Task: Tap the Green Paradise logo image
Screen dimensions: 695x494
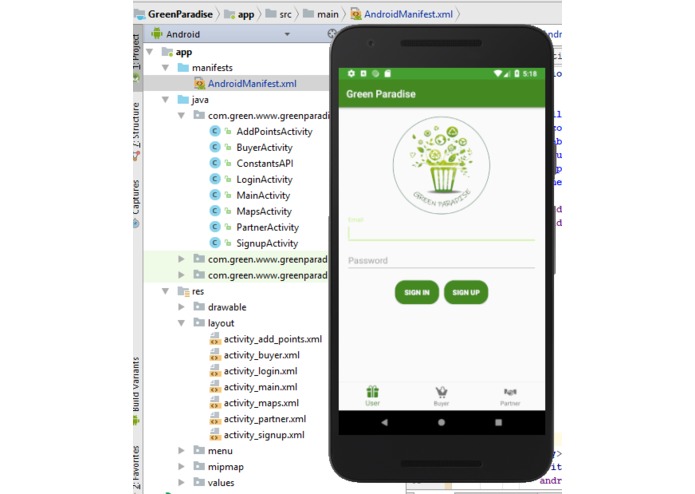Action: (441, 165)
